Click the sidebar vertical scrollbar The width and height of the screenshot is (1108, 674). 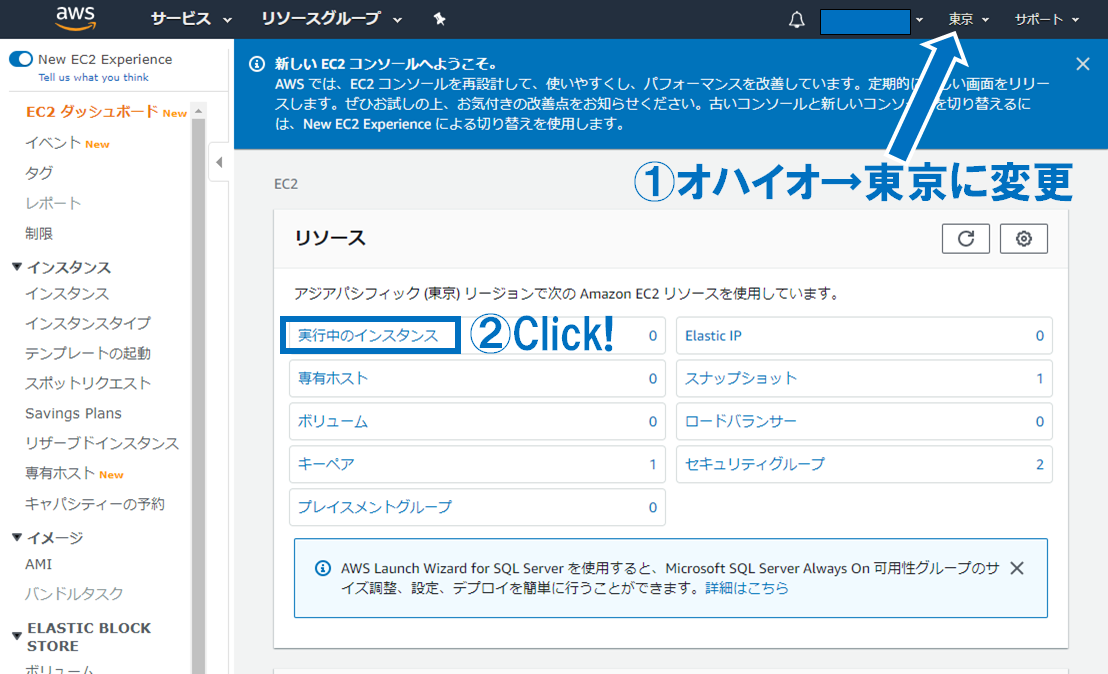(x=199, y=396)
